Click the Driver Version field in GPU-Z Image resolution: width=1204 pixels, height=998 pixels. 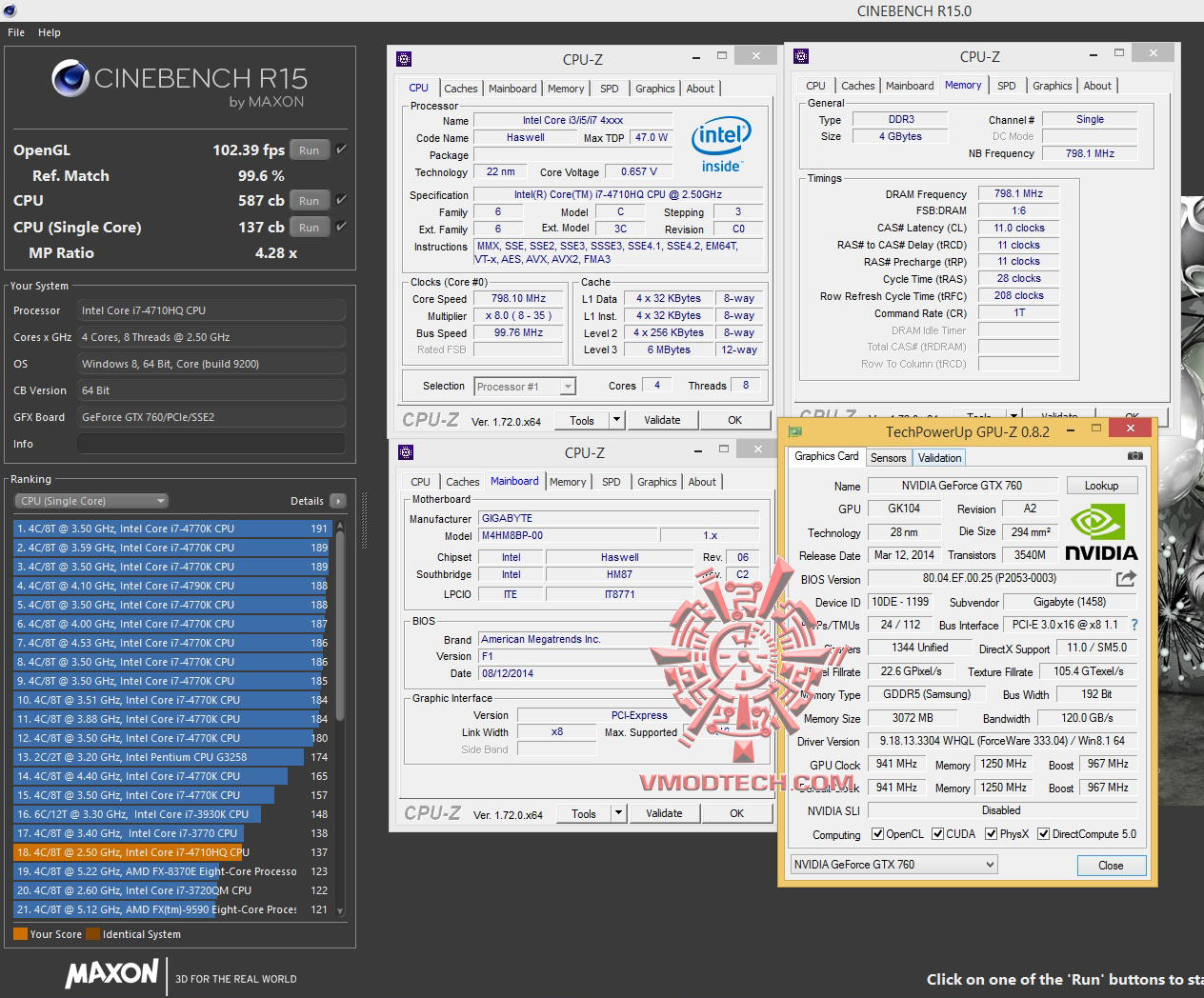point(1002,741)
